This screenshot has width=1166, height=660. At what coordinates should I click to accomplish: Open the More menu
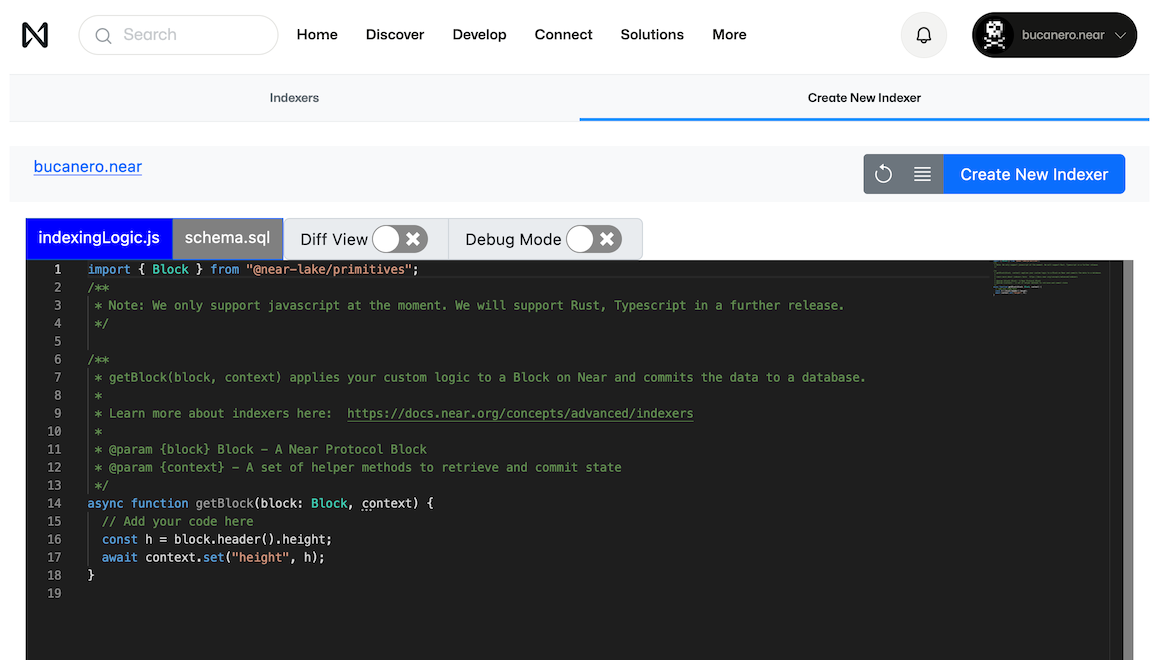click(x=729, y=35)
